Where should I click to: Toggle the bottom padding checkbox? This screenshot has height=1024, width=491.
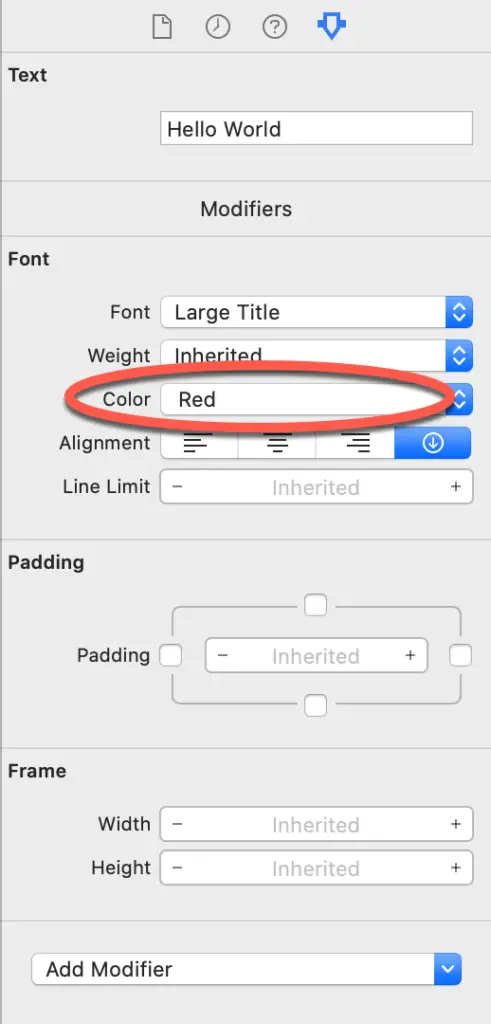point(315,706)
